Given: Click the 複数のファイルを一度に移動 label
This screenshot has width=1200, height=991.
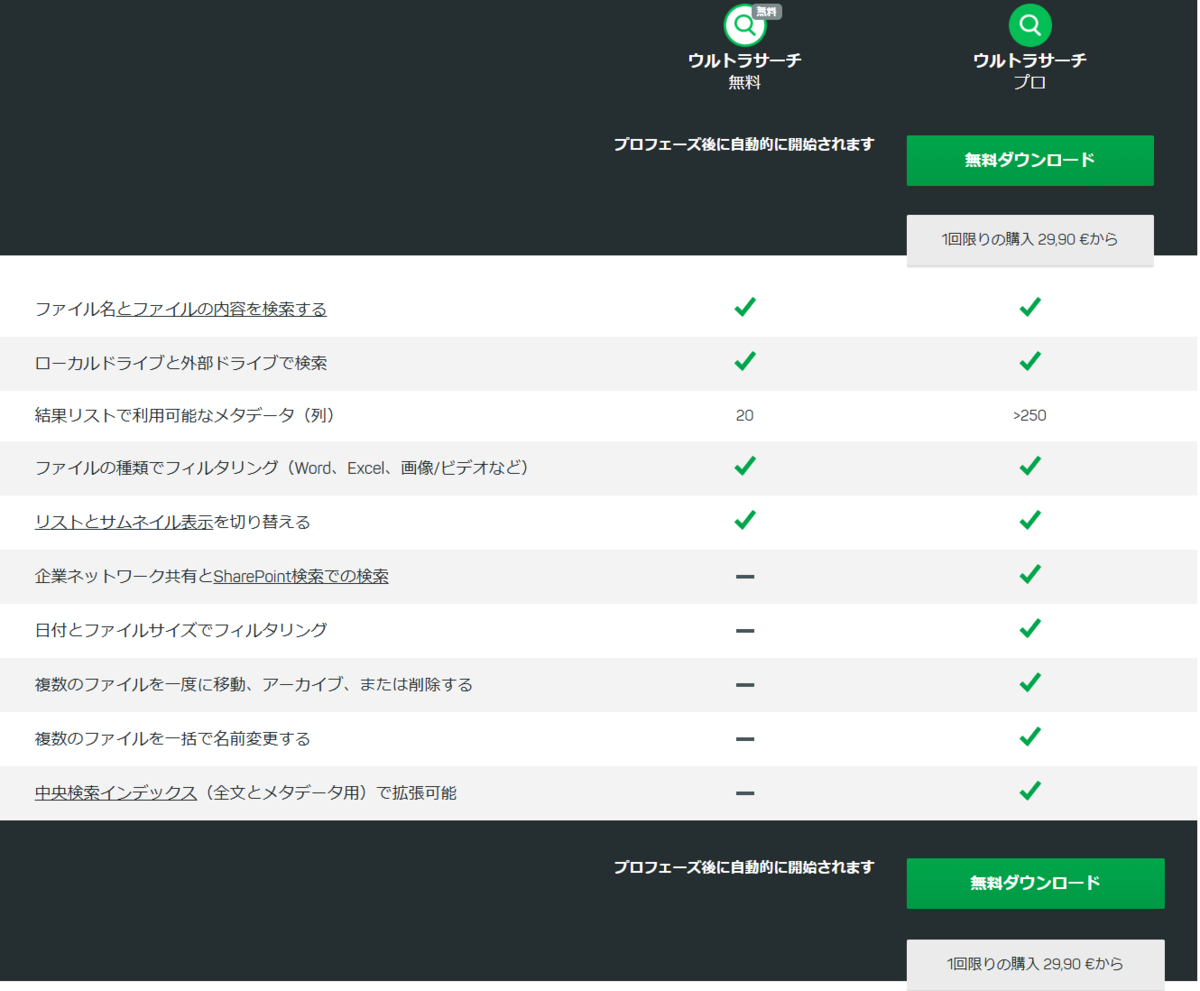Looking at the screenshot, I should click(x=253, y=685).
